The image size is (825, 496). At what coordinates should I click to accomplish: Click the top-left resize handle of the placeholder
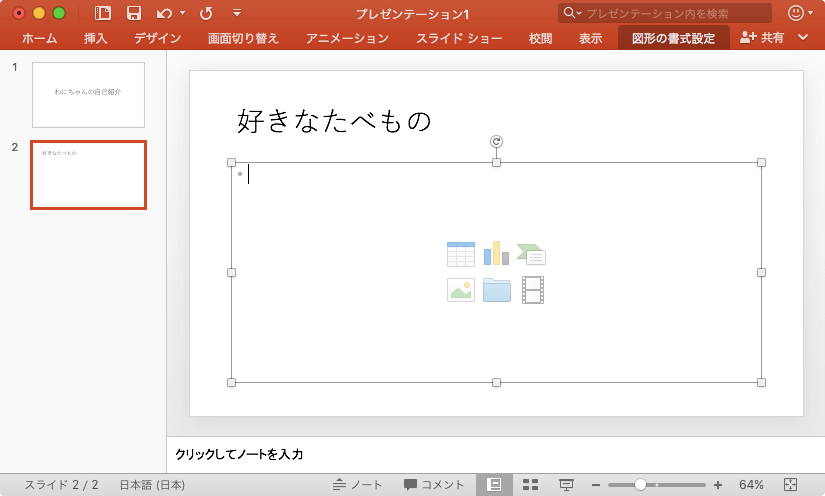[232, 163]
